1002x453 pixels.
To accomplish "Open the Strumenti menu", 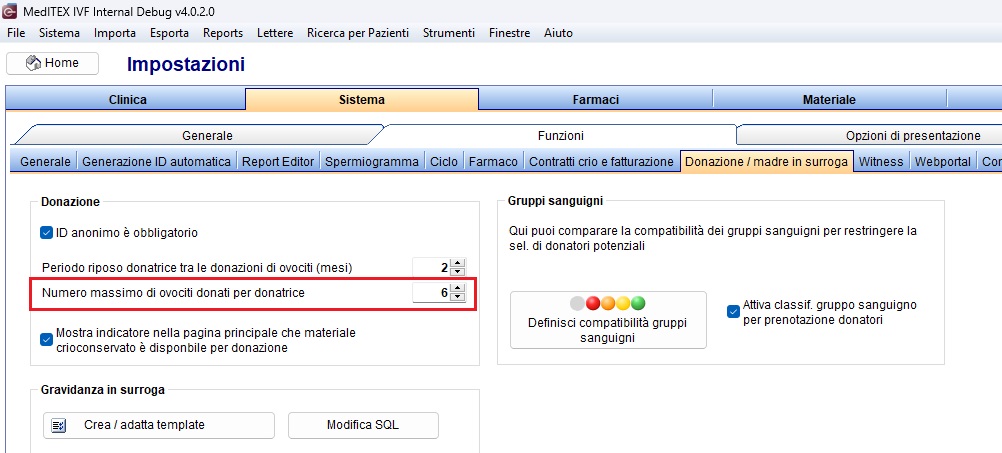I will [x=449, y=33].
